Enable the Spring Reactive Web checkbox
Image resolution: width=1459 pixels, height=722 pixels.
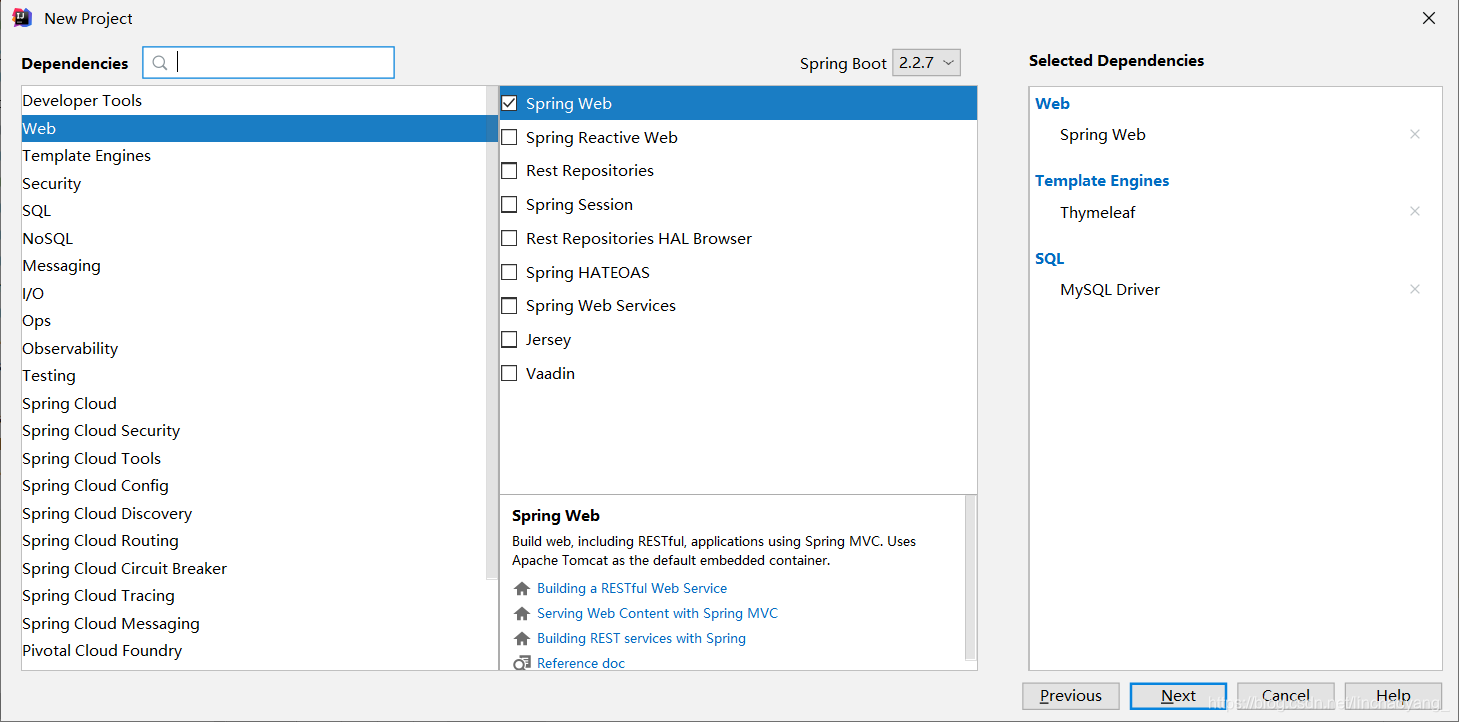coord(509,137)
